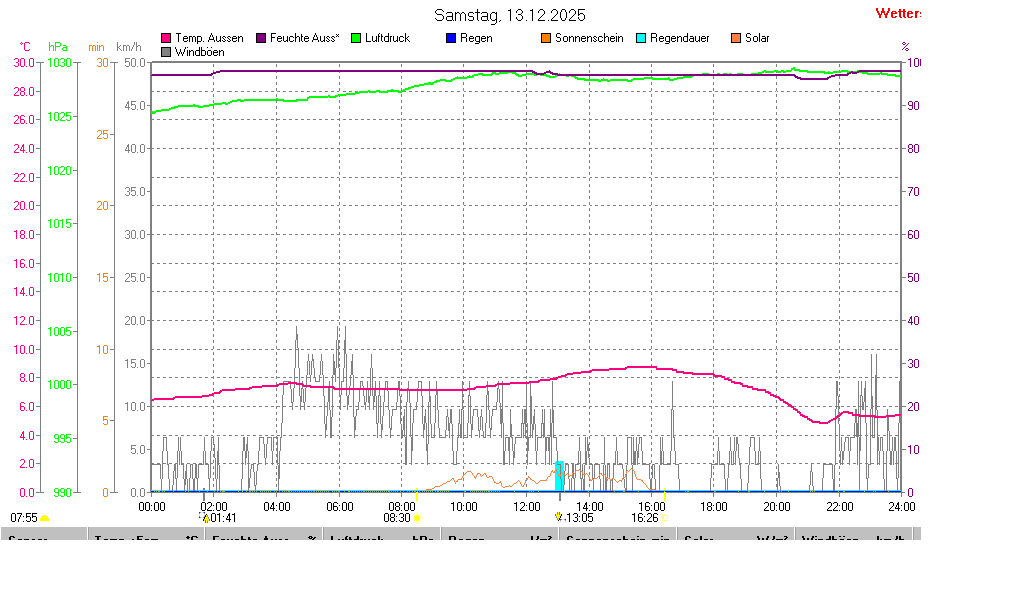Click the sun icon beside 08:30
The image size is (1024, 608).
[417, 518]
